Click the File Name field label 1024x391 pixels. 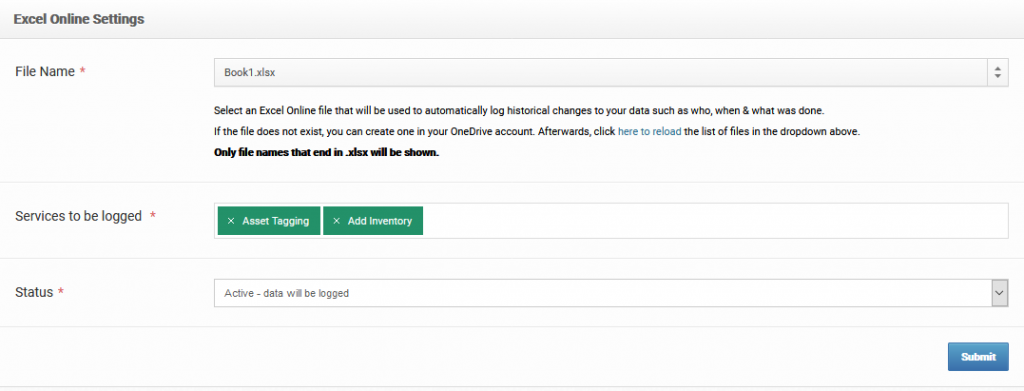coord(45,72)
